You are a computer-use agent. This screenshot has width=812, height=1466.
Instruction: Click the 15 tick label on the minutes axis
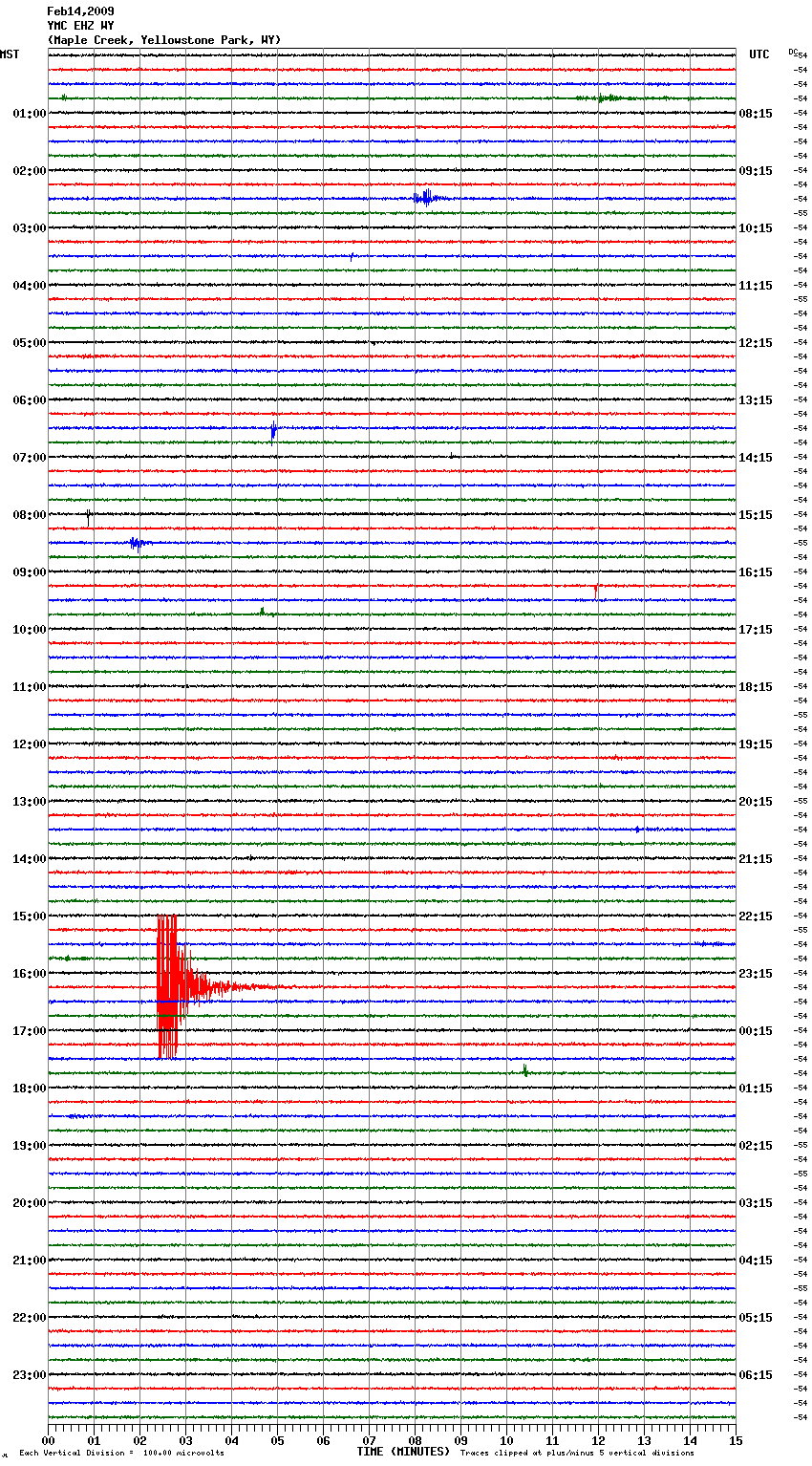736,1440
